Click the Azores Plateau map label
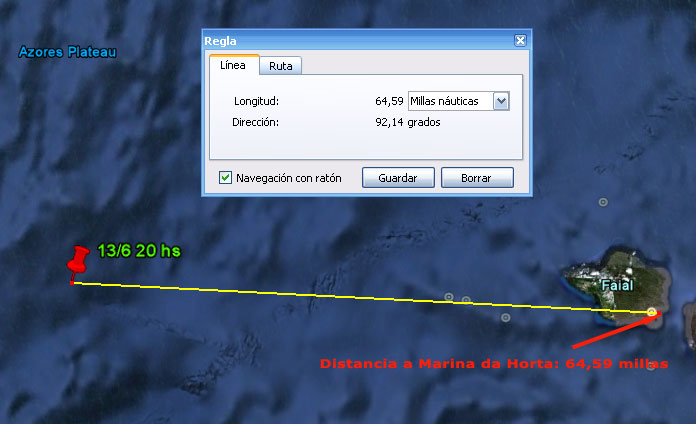The width and height of the screenshot is (696, 424). point(67,51)
